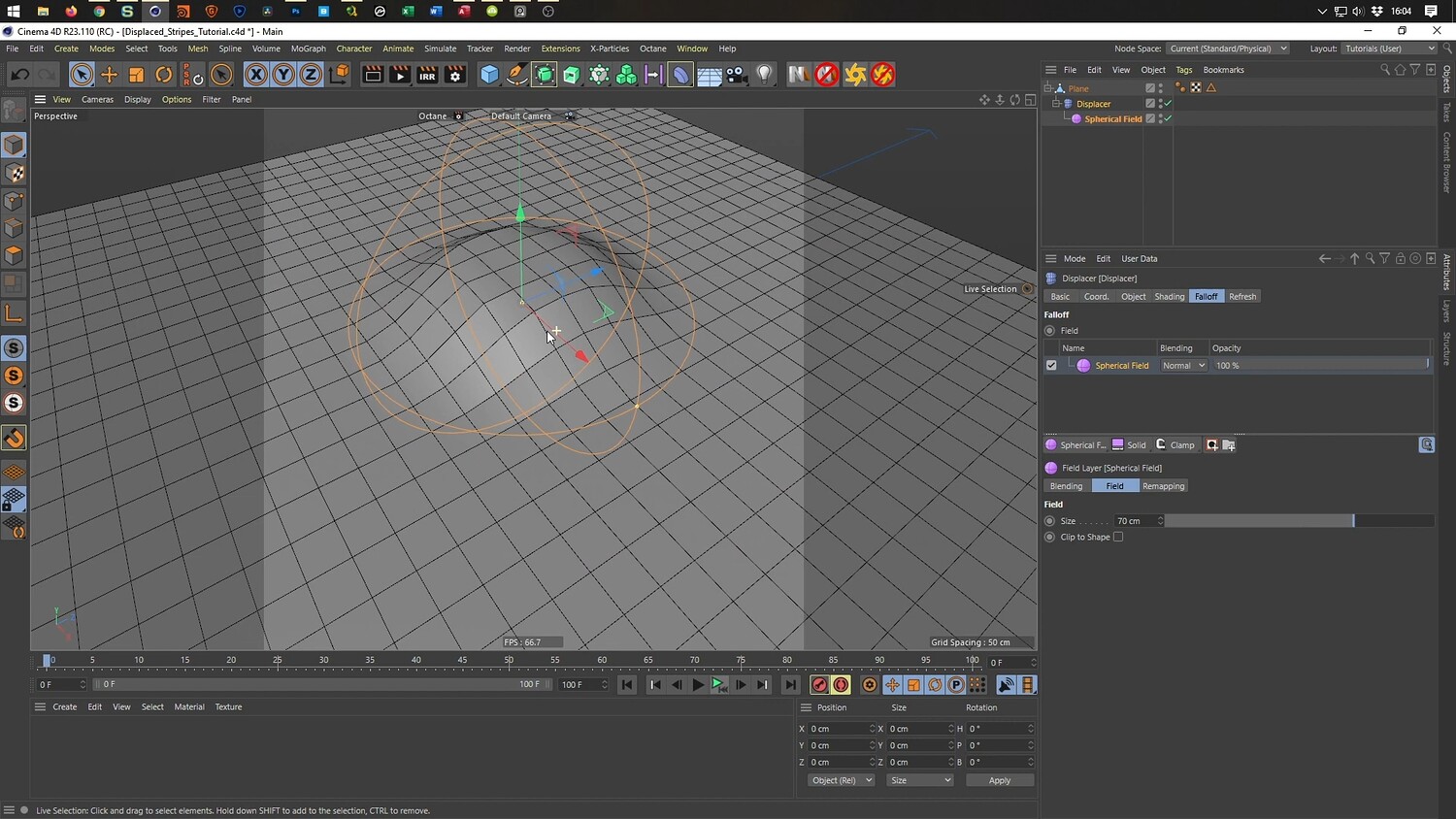Image resolution: width=1456 pixels, height=819 pixels.
Task: Open the MoGraph menu
Action: tap(308, 49)
